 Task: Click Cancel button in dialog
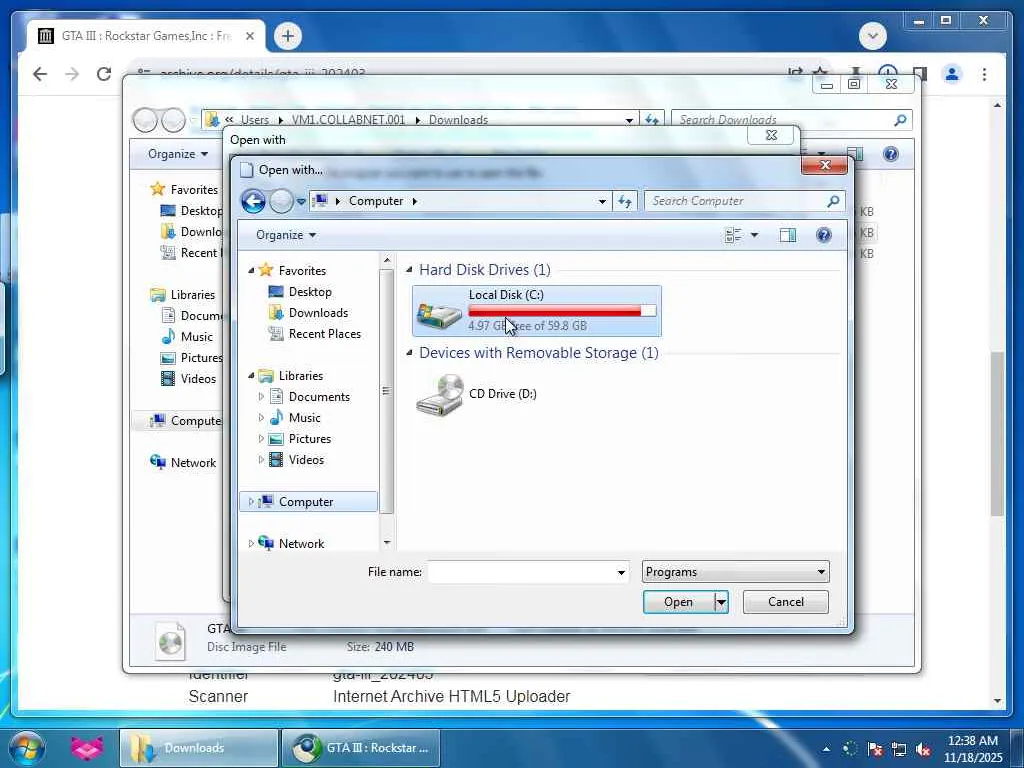pyautogui.click(x=786, y=602)
